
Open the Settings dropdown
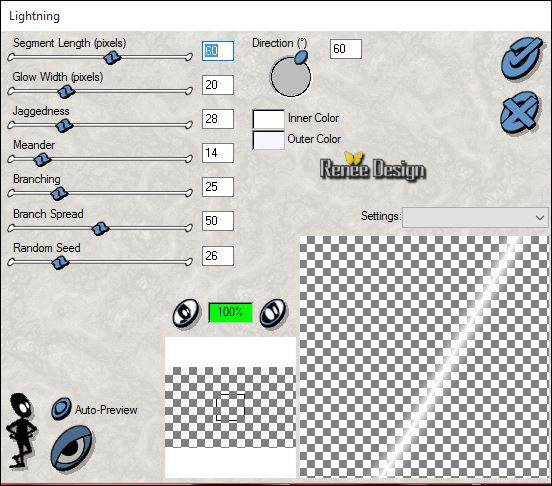[475, 217]
